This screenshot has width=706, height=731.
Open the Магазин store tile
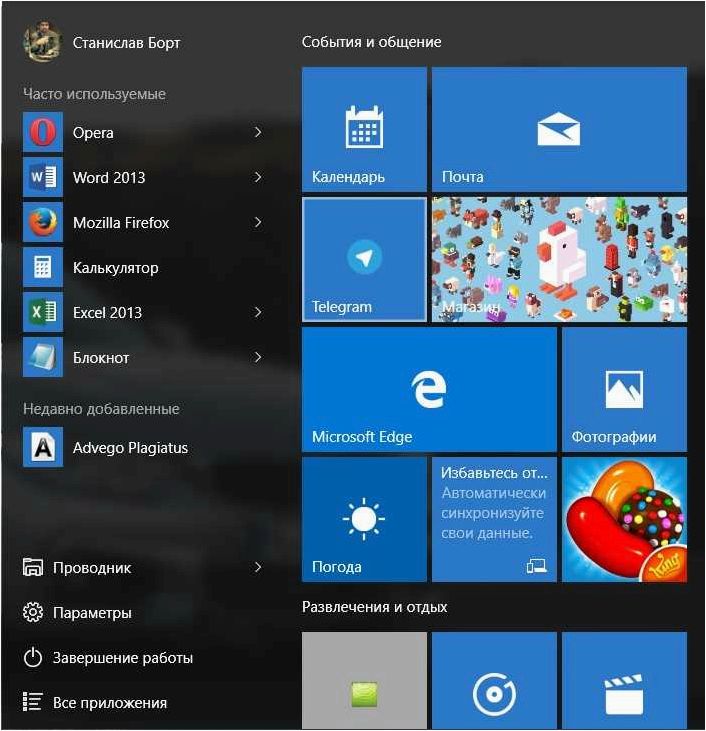[x=559, y=259]
